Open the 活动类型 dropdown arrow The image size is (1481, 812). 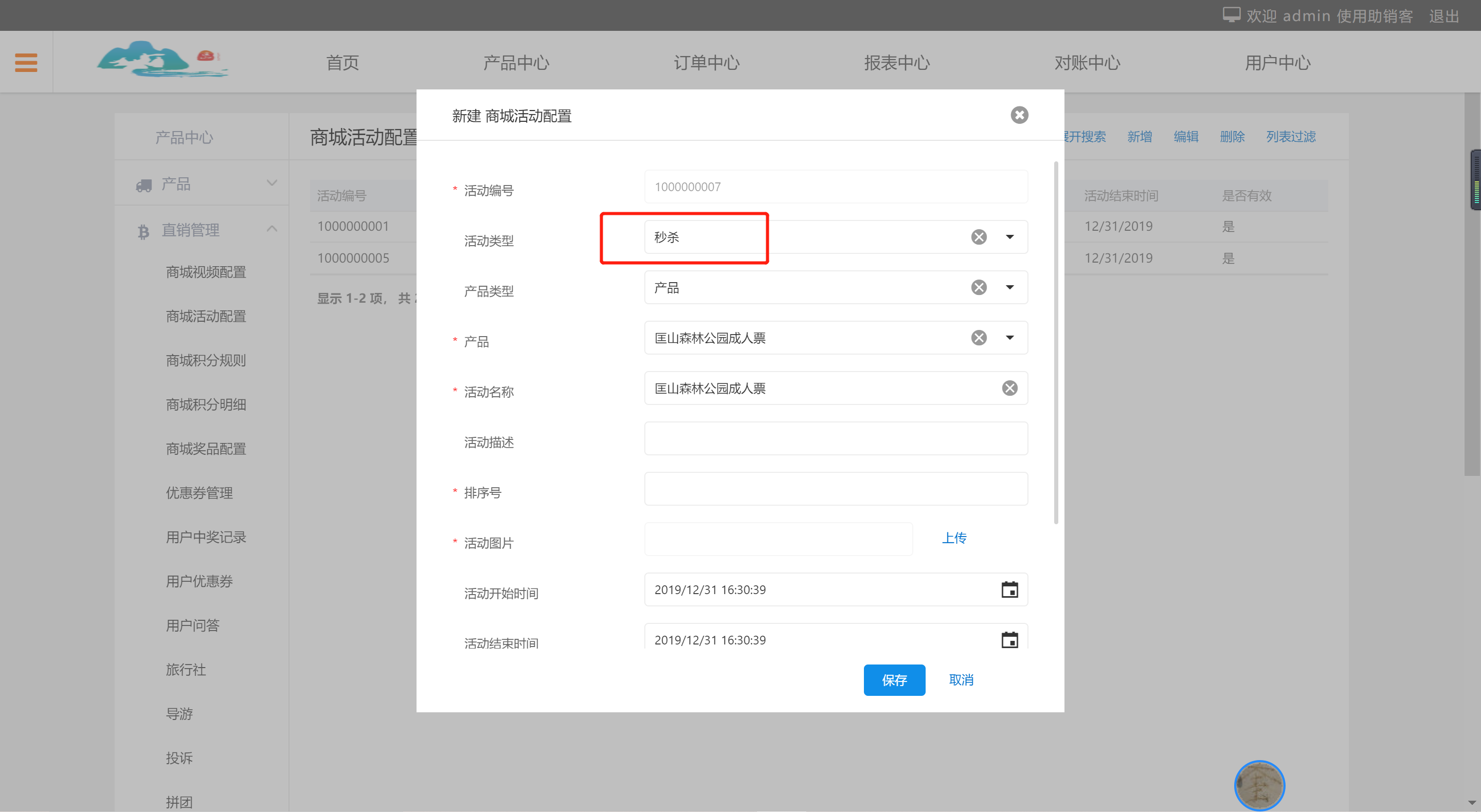pos(1009,237)
